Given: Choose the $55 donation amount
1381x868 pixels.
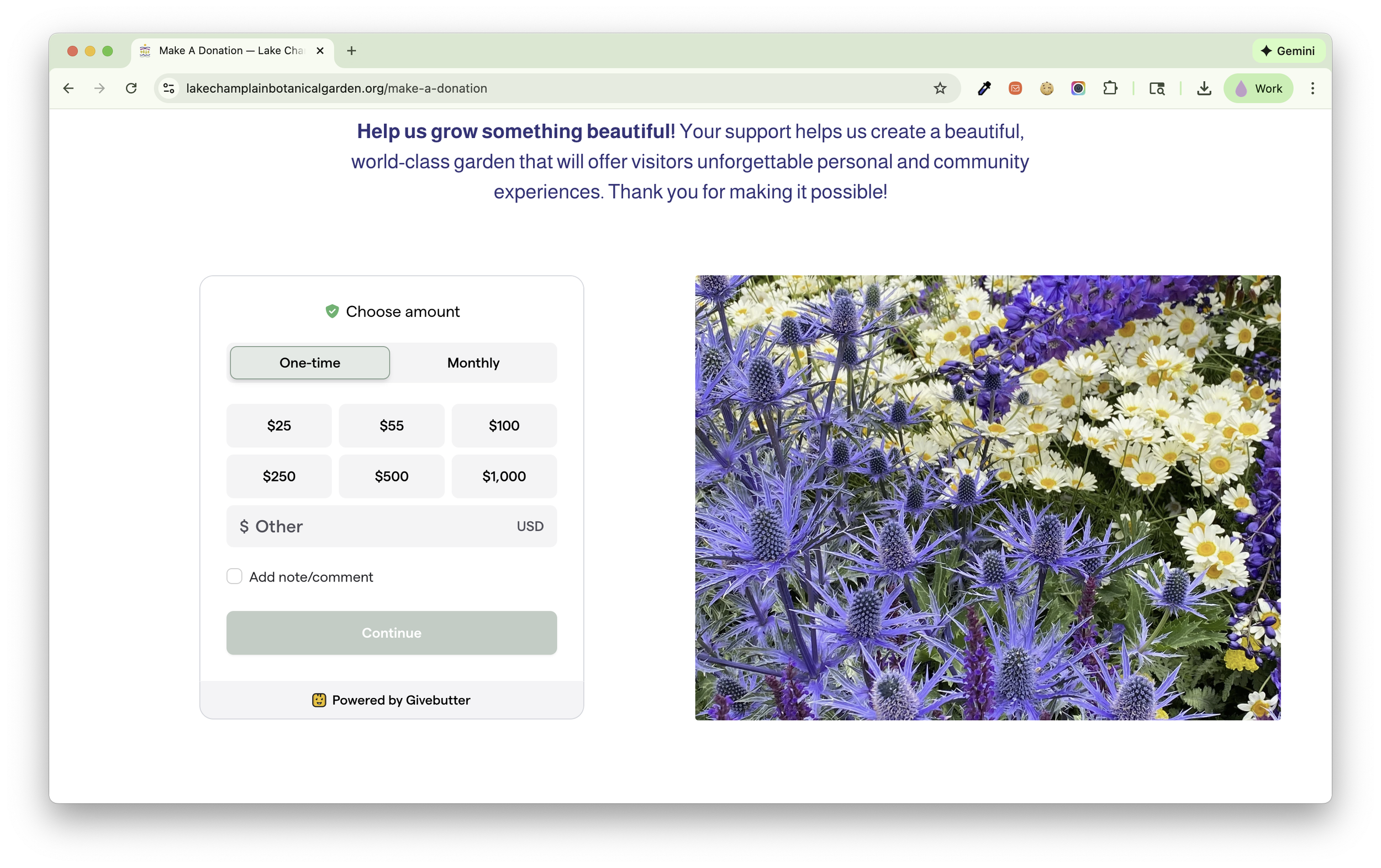Looking at the screenshot, I should tap(391, 426).
